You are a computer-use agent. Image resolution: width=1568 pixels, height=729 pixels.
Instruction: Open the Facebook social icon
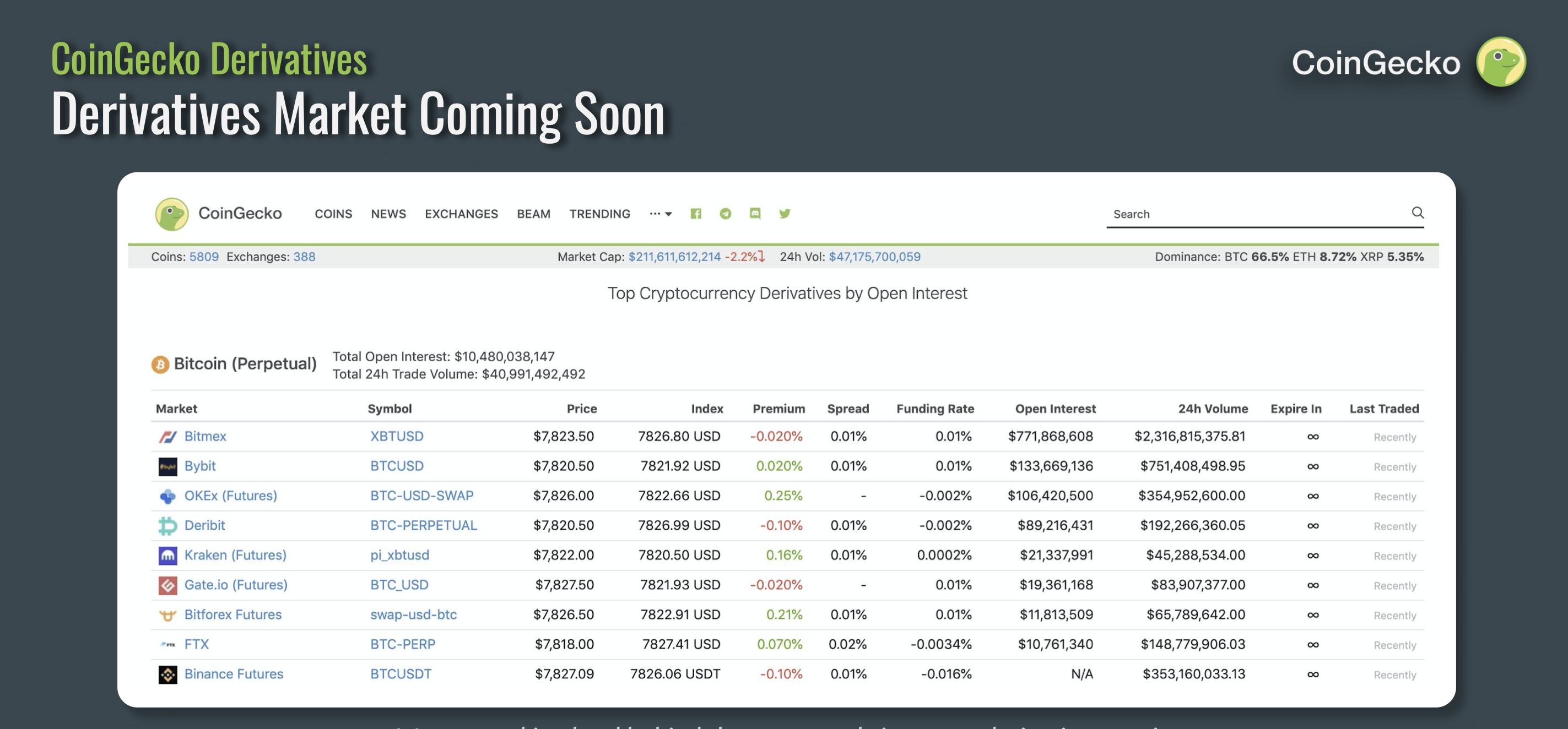click(696, 214)
